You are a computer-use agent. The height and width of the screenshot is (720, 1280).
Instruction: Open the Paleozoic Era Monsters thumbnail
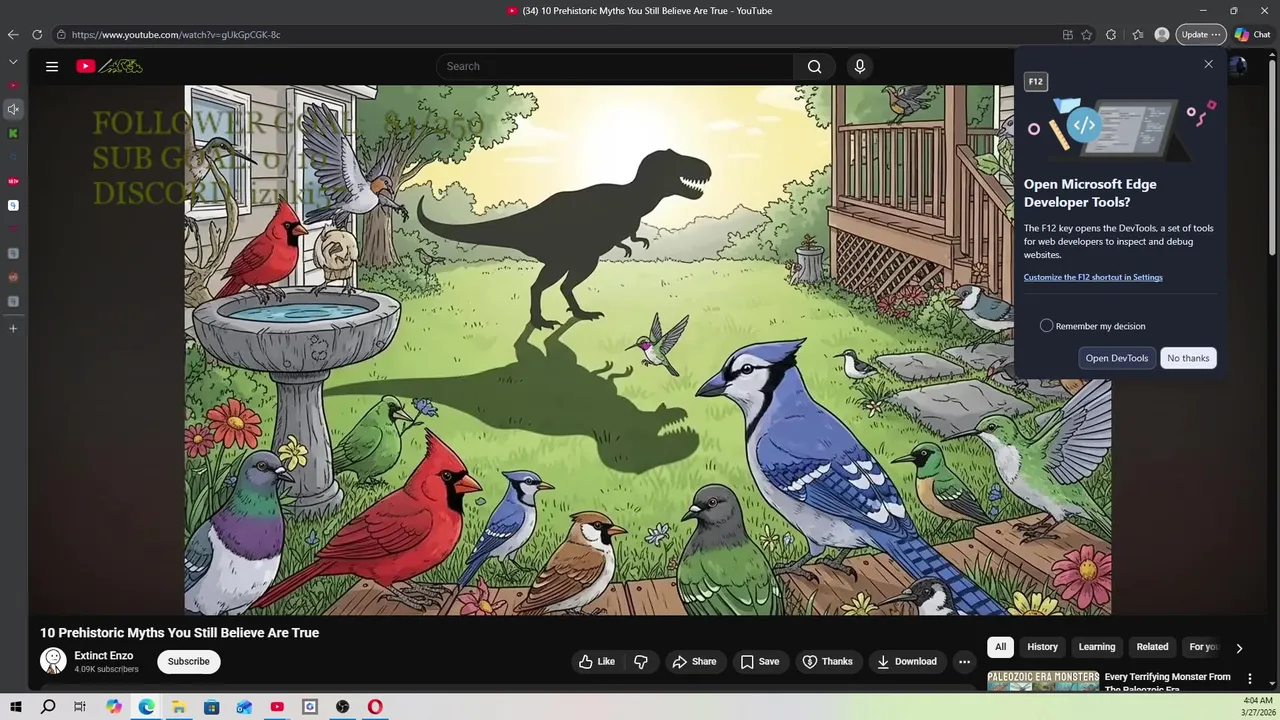point(1043,681)
